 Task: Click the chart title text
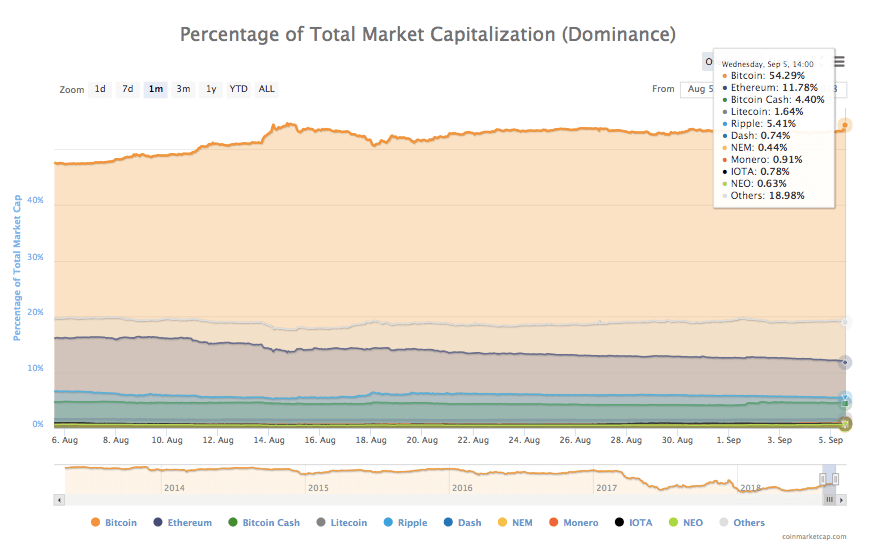click(428, 34)
